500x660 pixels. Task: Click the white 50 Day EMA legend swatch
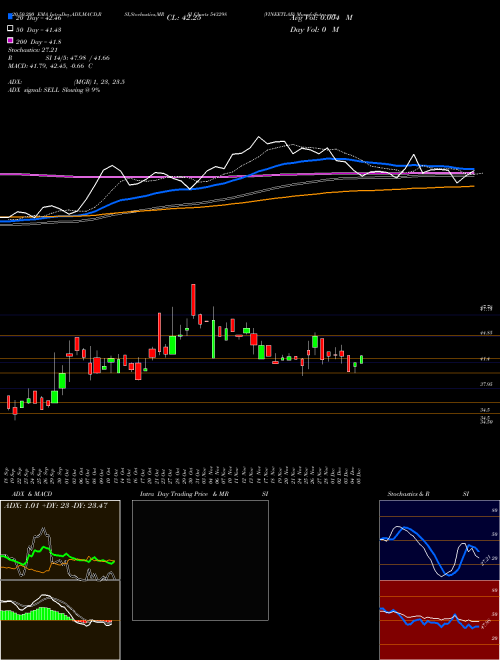coord(10,29)
